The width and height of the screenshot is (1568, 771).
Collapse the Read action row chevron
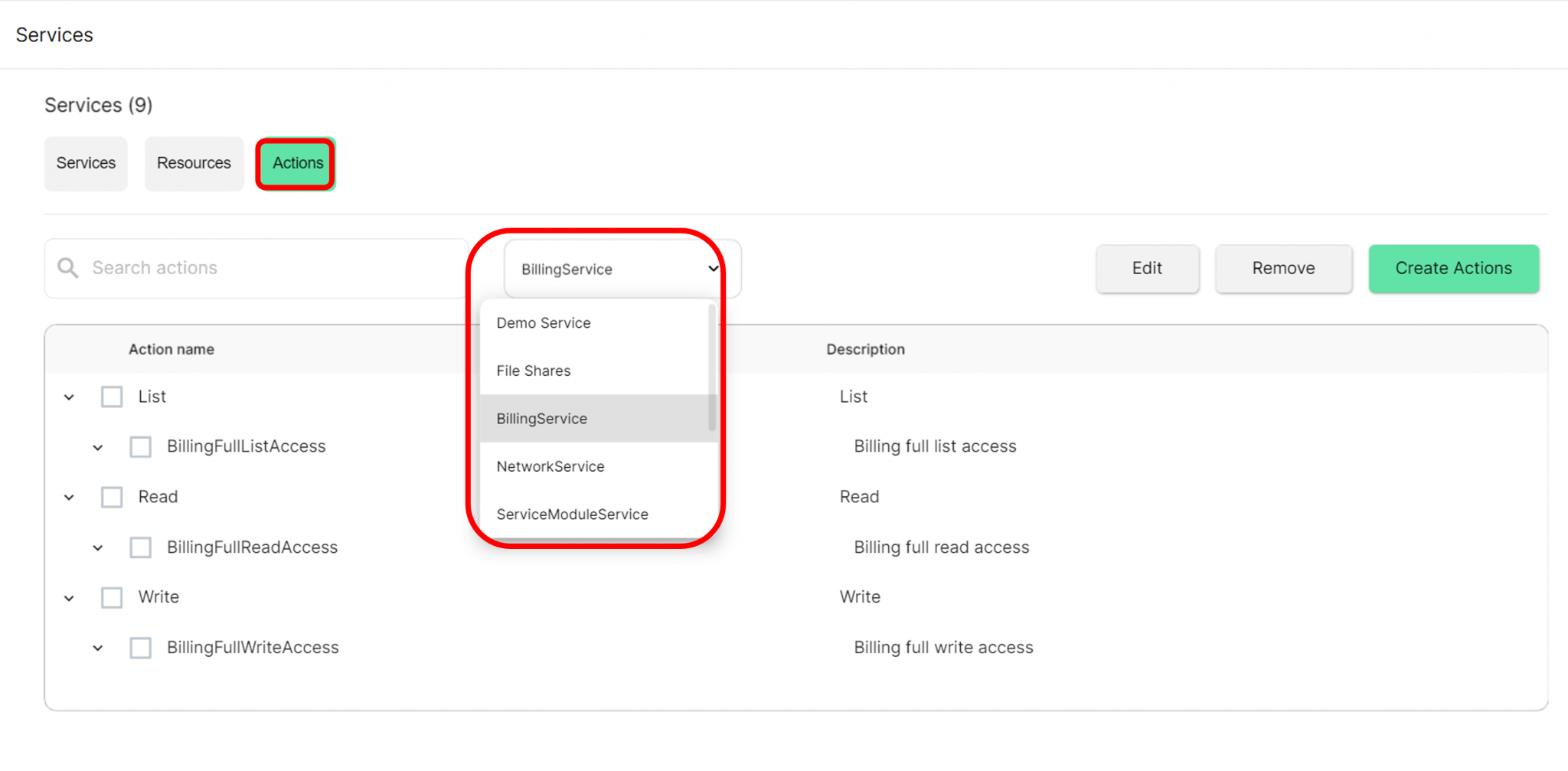(x=69, y=498)
